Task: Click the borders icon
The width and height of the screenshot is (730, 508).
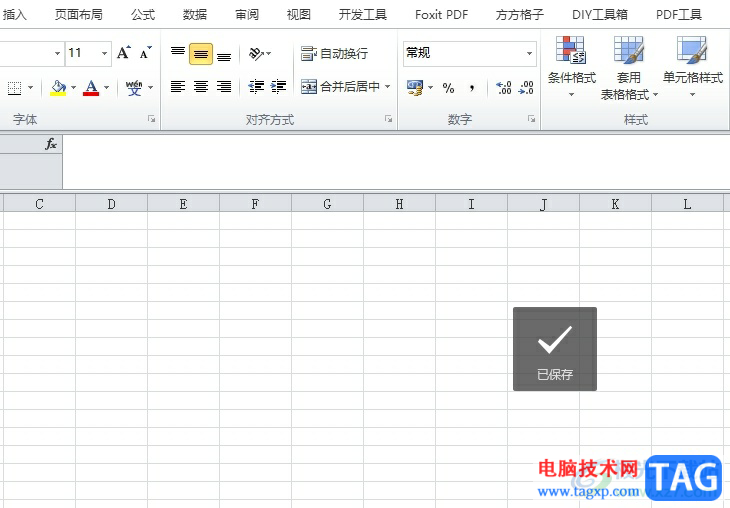Action: [x=14, y=88]
